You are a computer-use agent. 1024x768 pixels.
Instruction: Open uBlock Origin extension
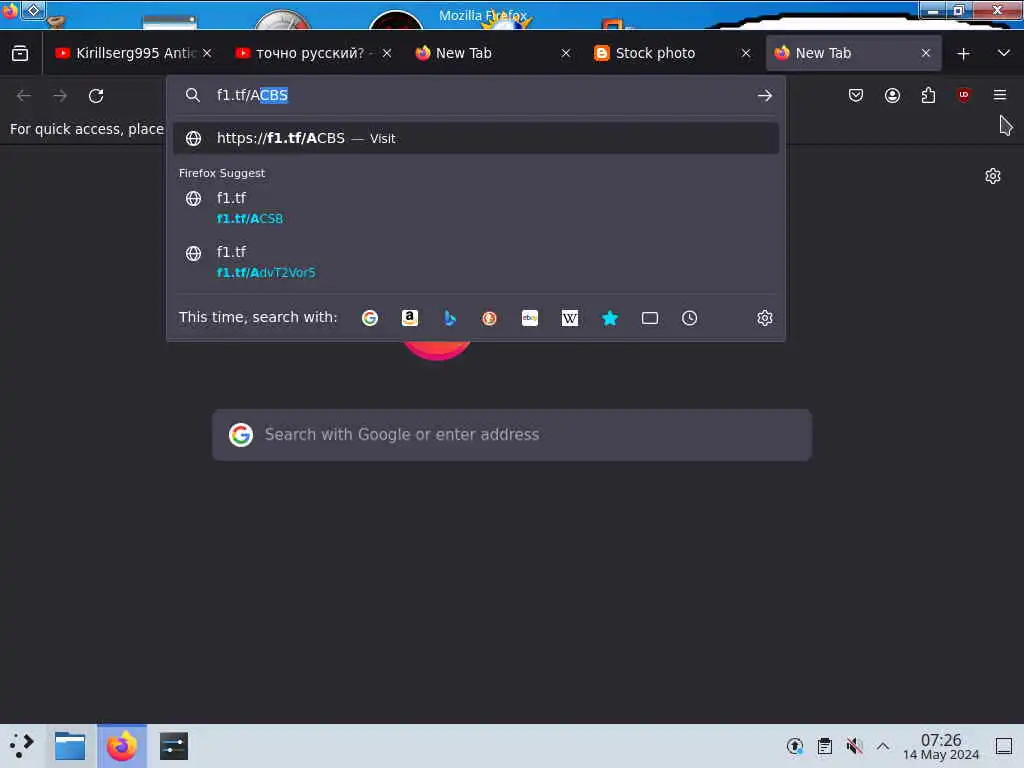point(964,95)
